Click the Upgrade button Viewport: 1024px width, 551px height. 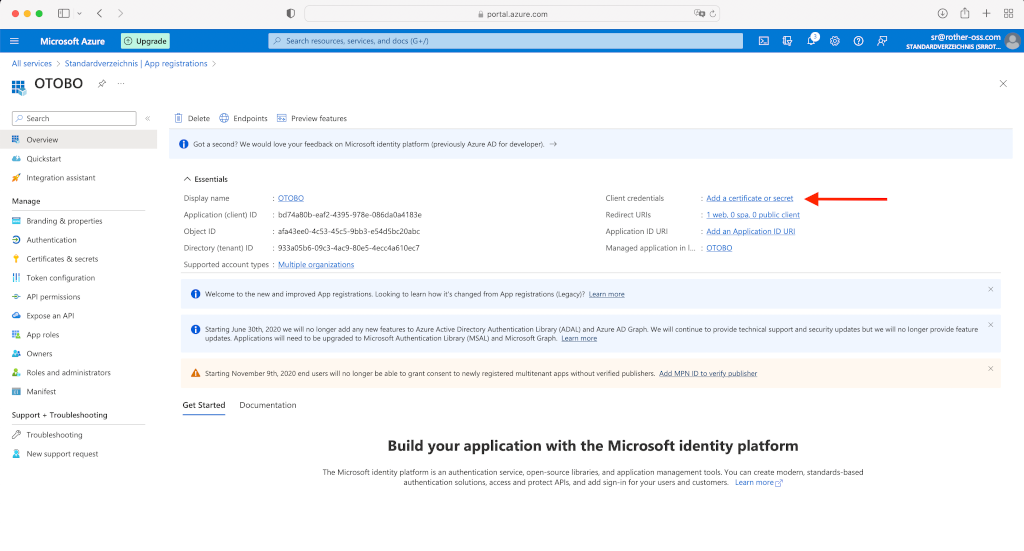point(145,41)
